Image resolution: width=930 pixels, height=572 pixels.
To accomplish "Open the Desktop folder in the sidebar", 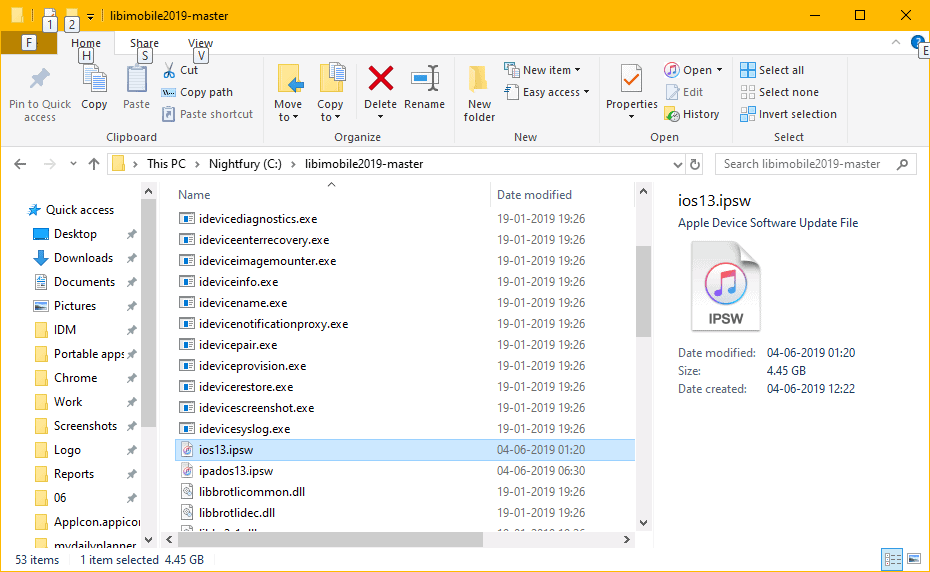I will click(75, 234).
